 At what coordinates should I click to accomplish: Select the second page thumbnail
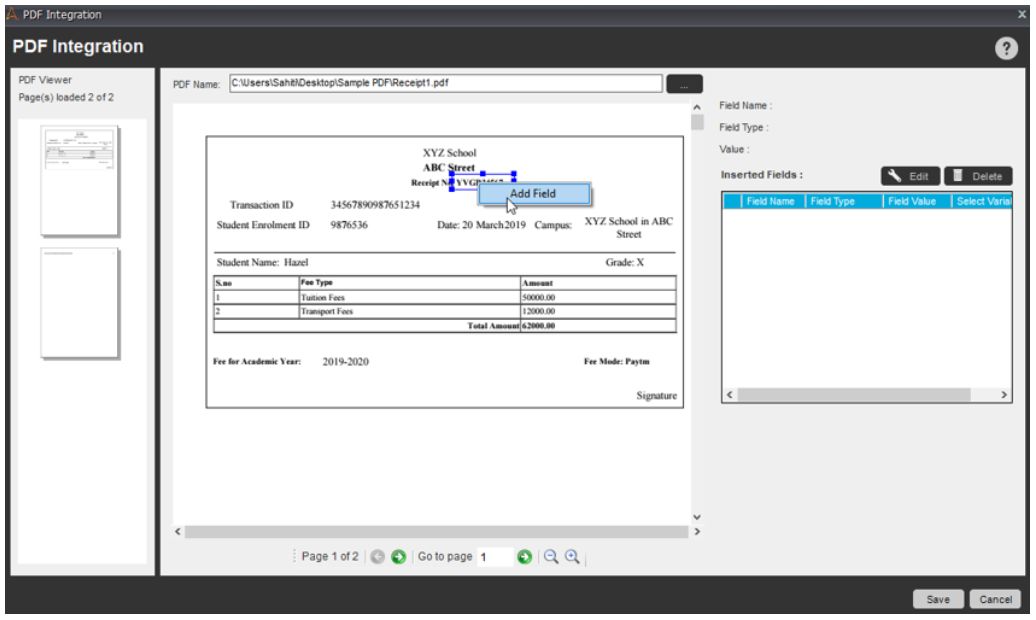click(x=79, y=303)
